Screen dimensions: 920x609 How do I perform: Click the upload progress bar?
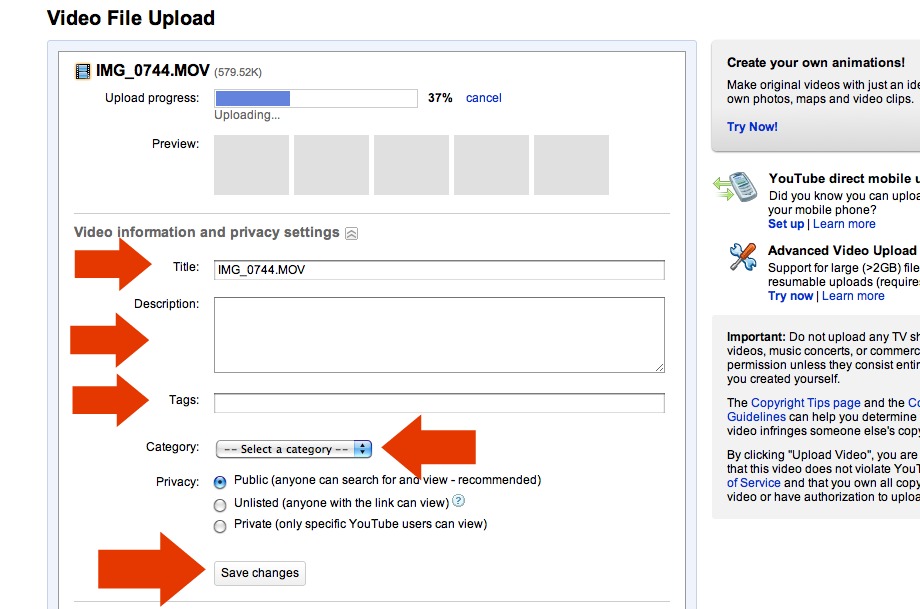316,98
